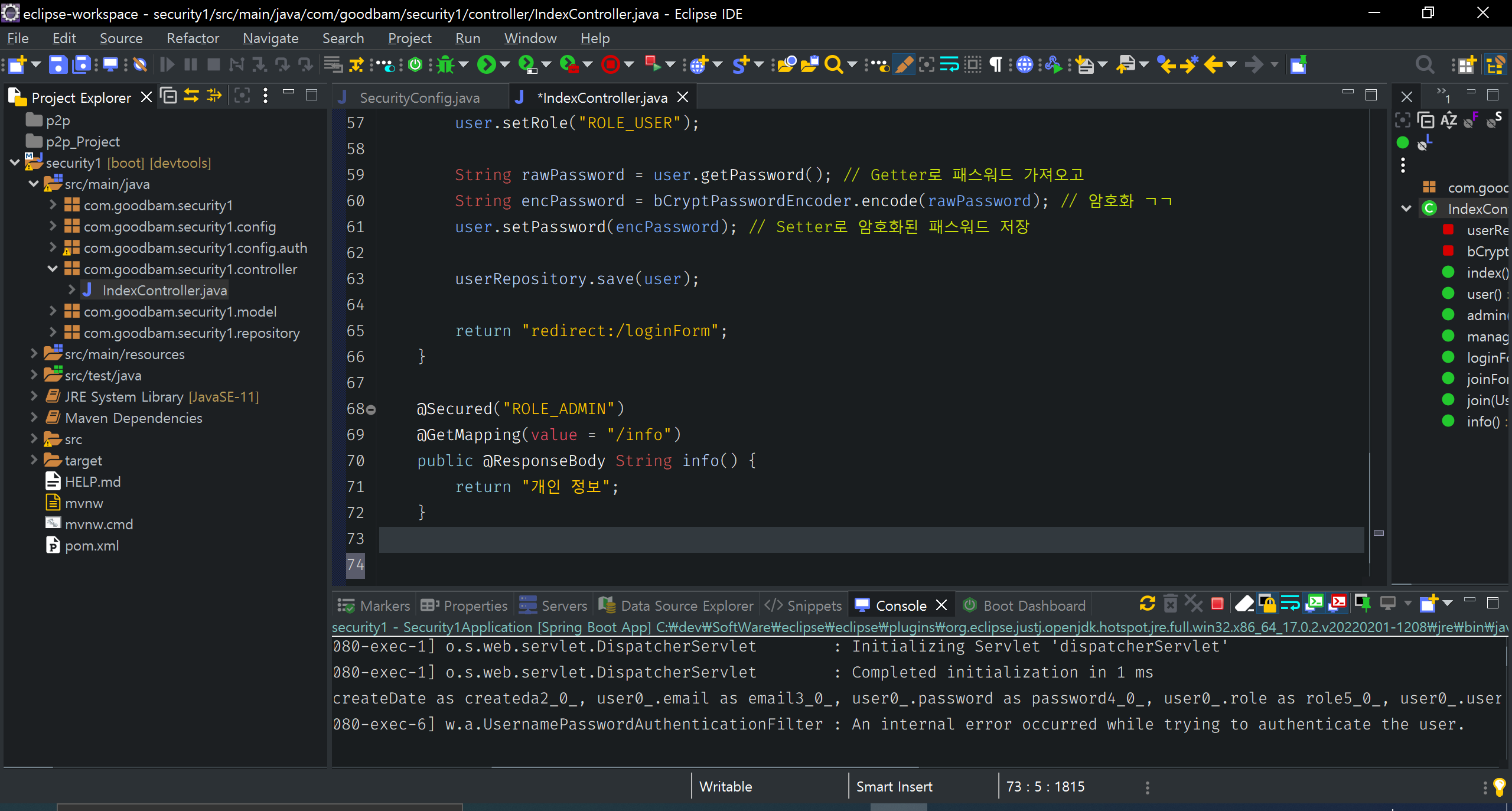Image resolution: width=1512 pixels, height=811 pixels.
Task: Expand the com.goodbam.security1.model package
Action: click(53, 311)
